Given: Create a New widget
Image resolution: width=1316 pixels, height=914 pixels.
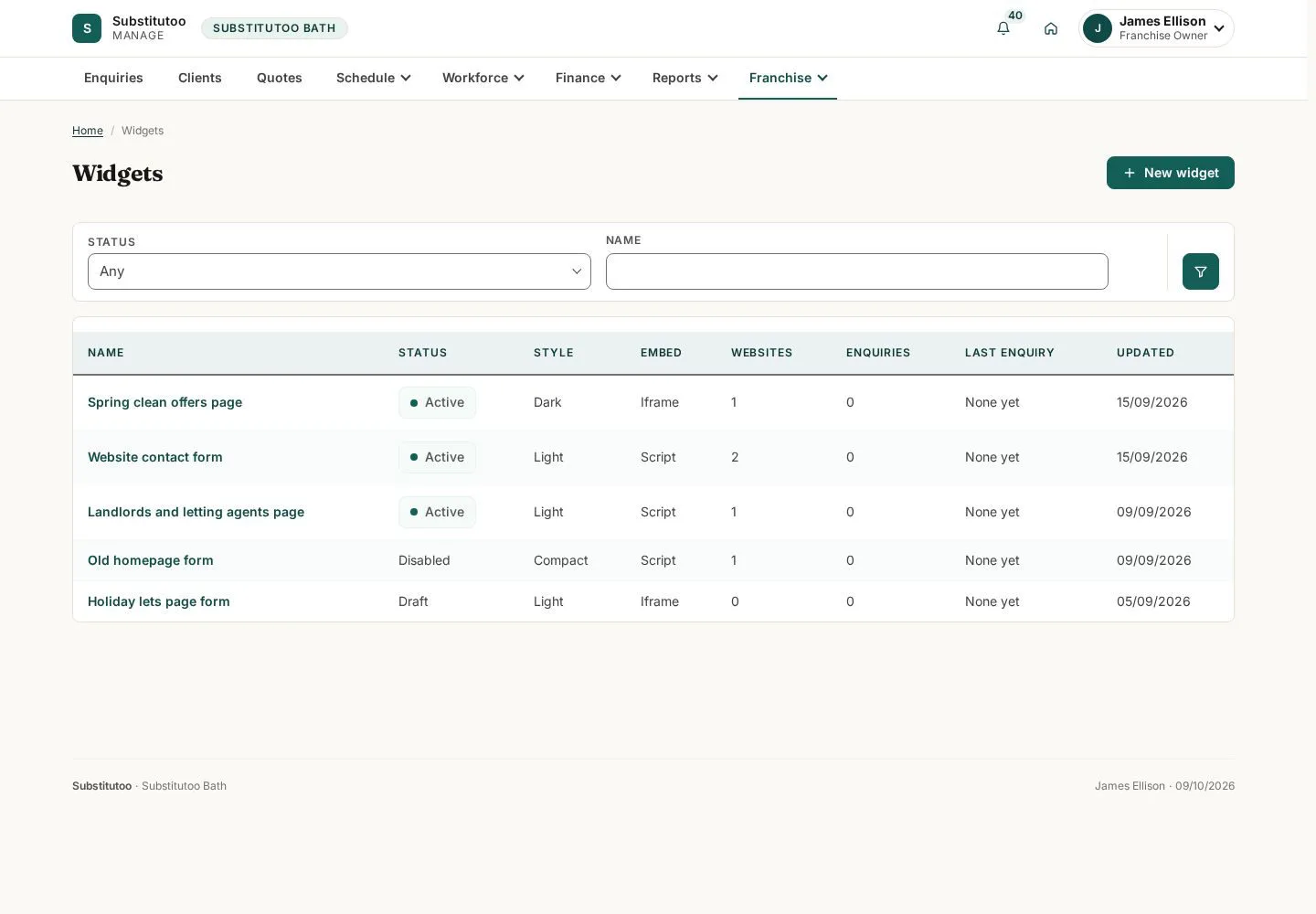Looking at the screenshot, I should 1171,173.
